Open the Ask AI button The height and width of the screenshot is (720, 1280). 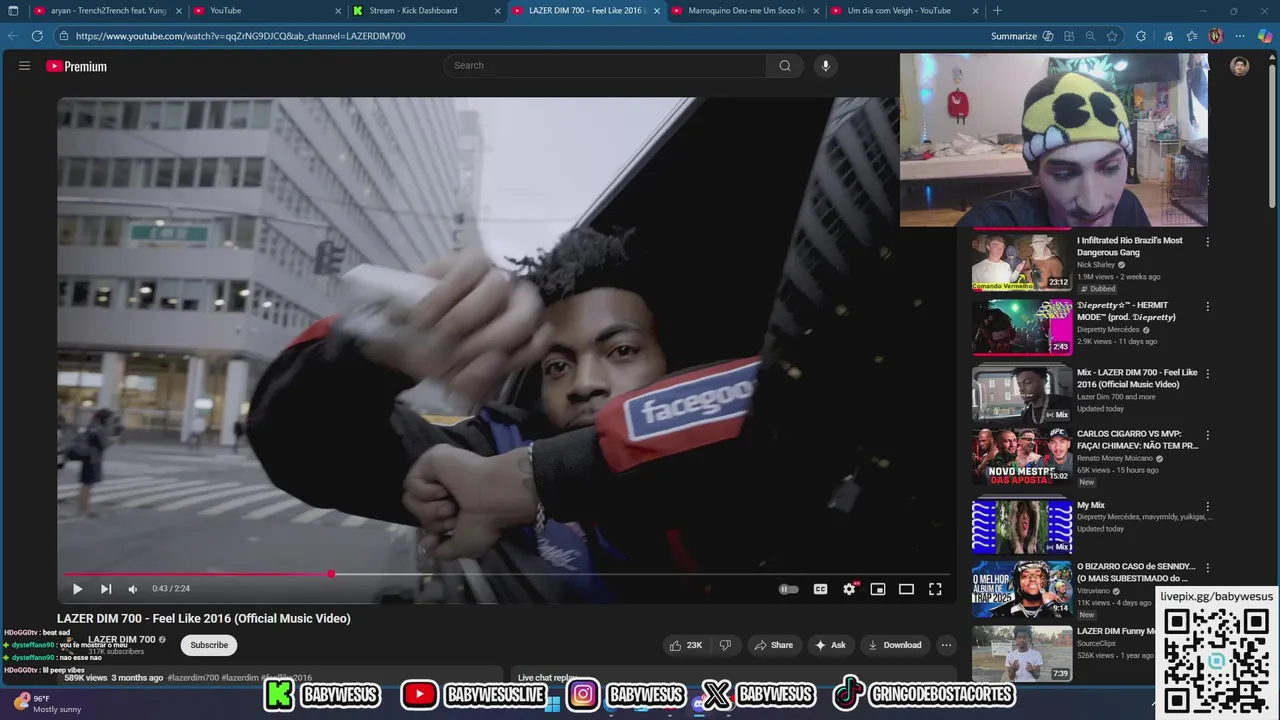click(830, 645)
